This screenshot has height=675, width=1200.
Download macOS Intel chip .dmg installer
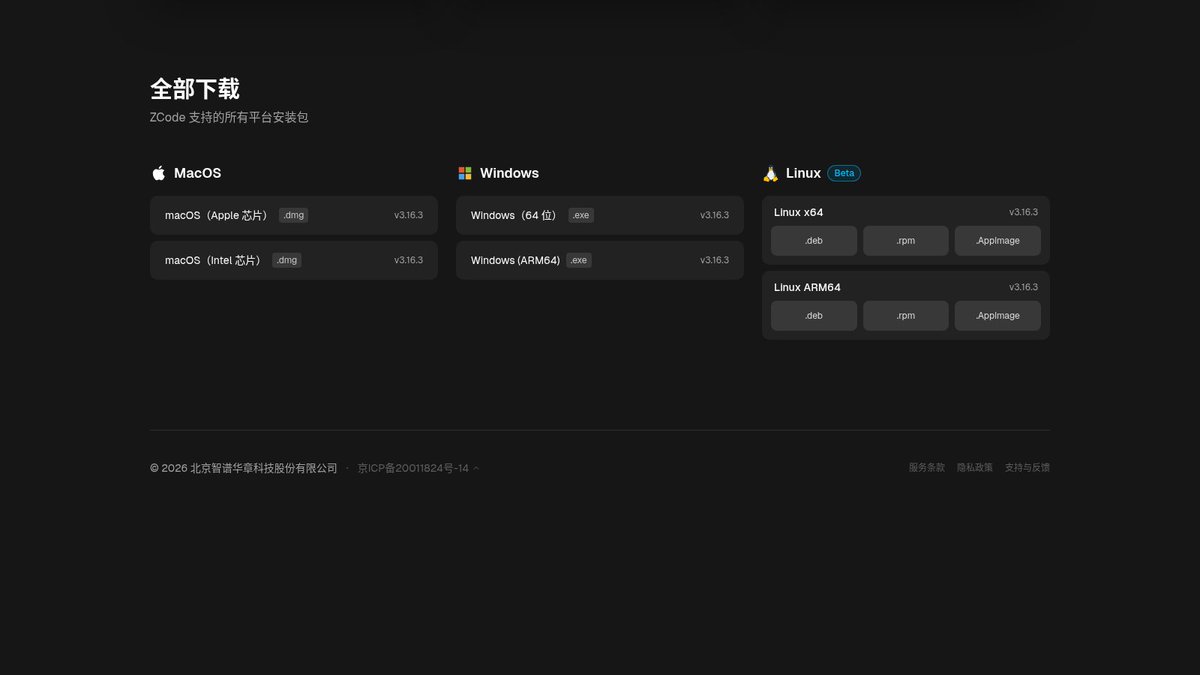294,260
